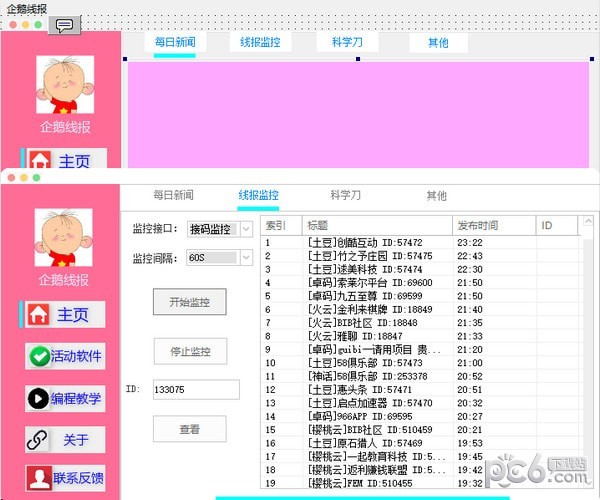Open 编程教学 sidebar button

(65, 399)
